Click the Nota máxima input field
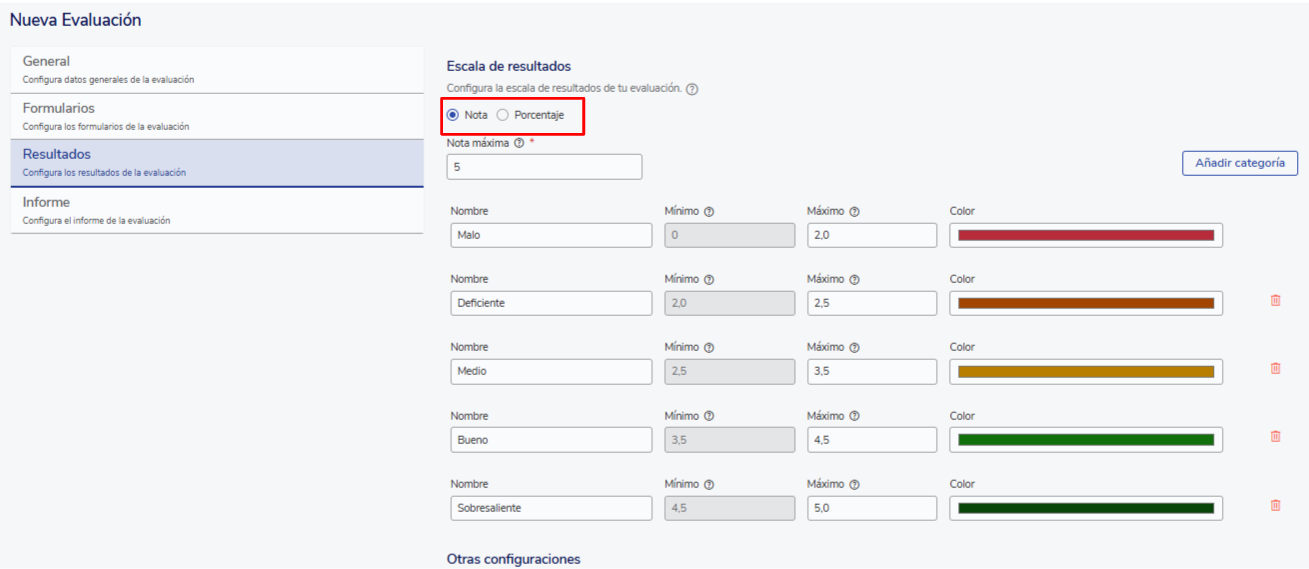1309x569 pixels. coord(544,167)
